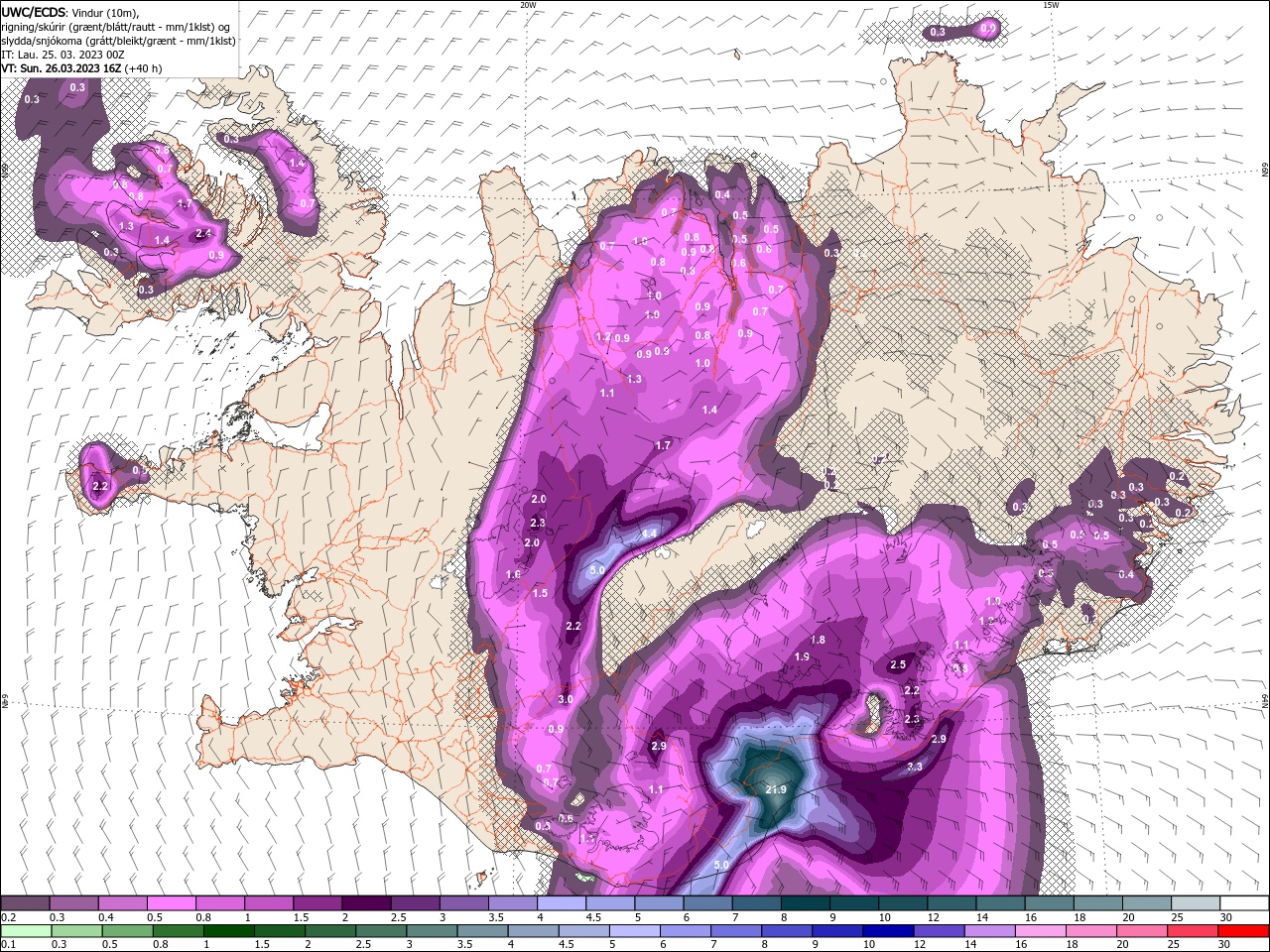This screenshot has height=952, width=1270.
Task: Click the 'rigning/skúrir (grænt/blátt/rautt - mm/1klst) og' line
Action: 116,27
